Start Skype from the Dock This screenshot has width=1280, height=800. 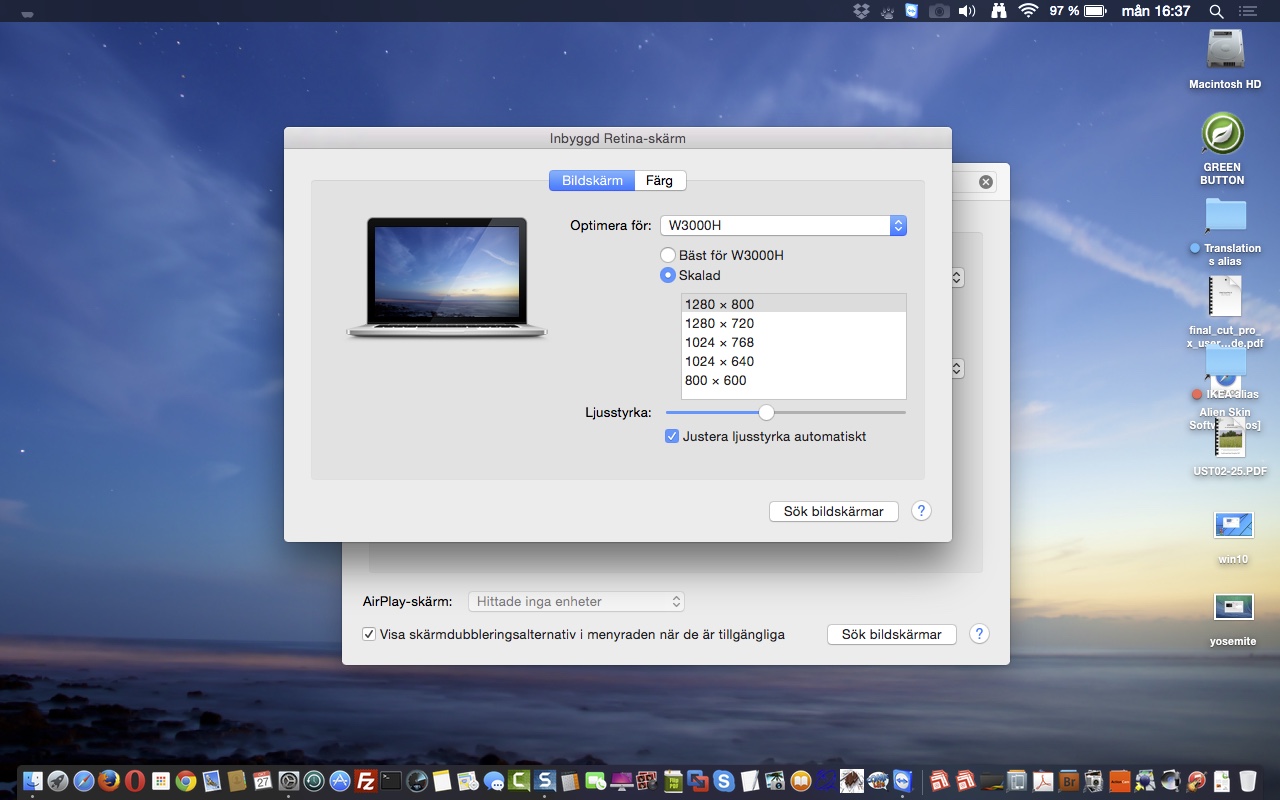click(x=724, y=779)
